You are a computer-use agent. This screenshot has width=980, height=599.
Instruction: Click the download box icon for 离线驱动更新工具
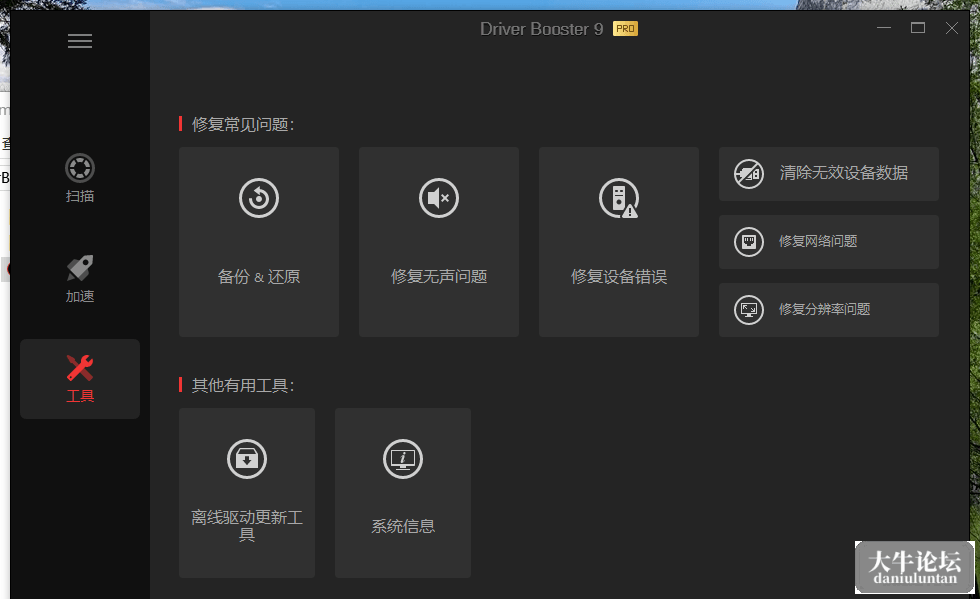tap(247, 459)
